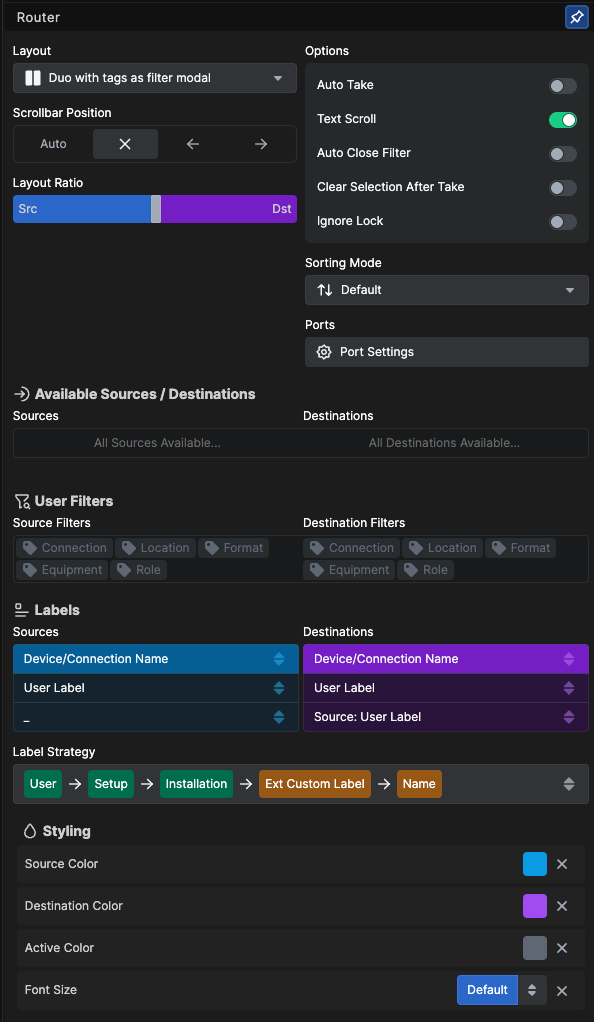Click the Font Size Default button
The width and height of the screenshot is (594, 1022).
(x=487, y=990)
